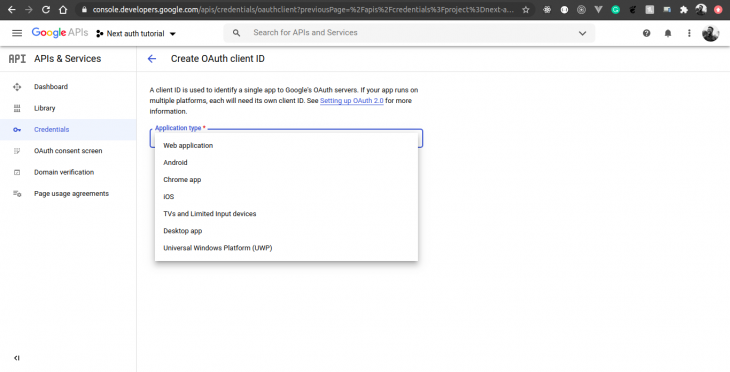
Task: Bookmark the page with the star icon
Action: pos(526,9)
